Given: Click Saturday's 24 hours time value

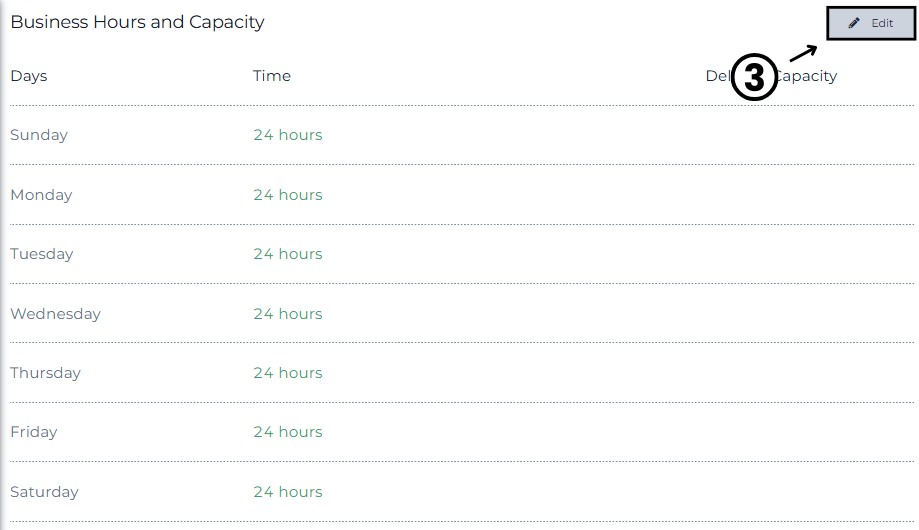Looking at the screenshot, I should pos(288,492).
